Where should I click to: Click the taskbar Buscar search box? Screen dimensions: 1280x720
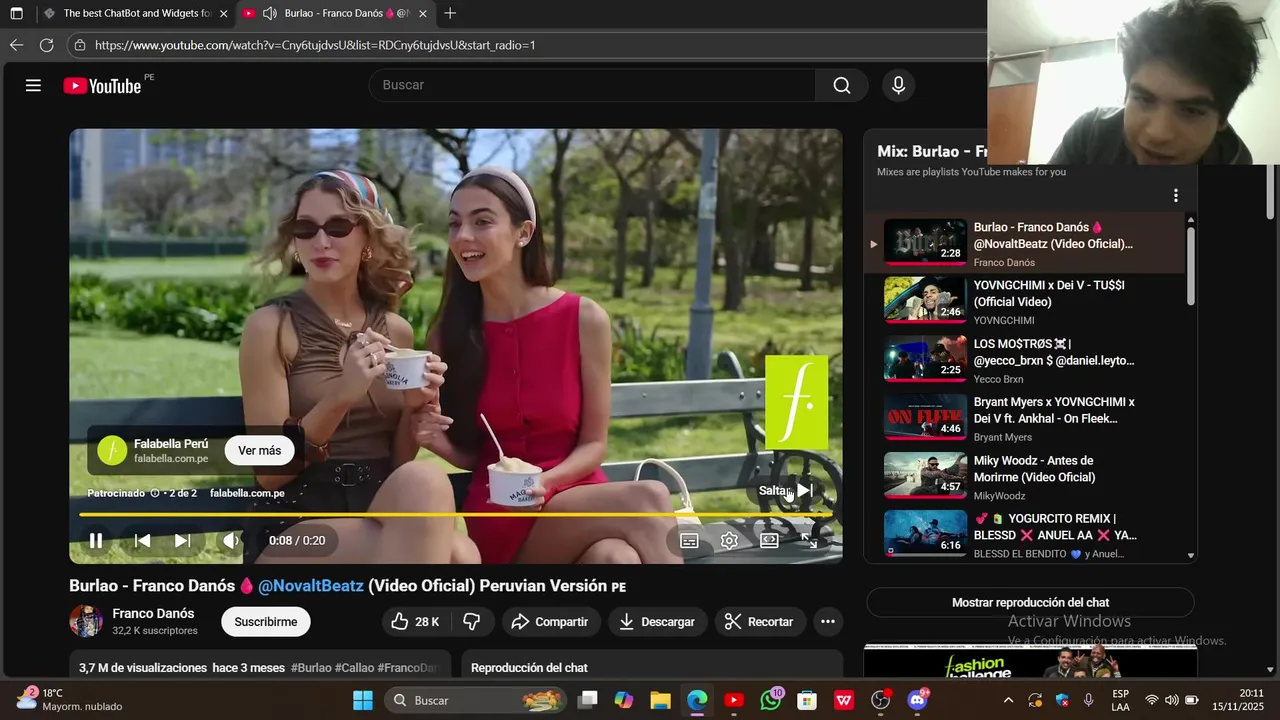[x=476, y=700]
